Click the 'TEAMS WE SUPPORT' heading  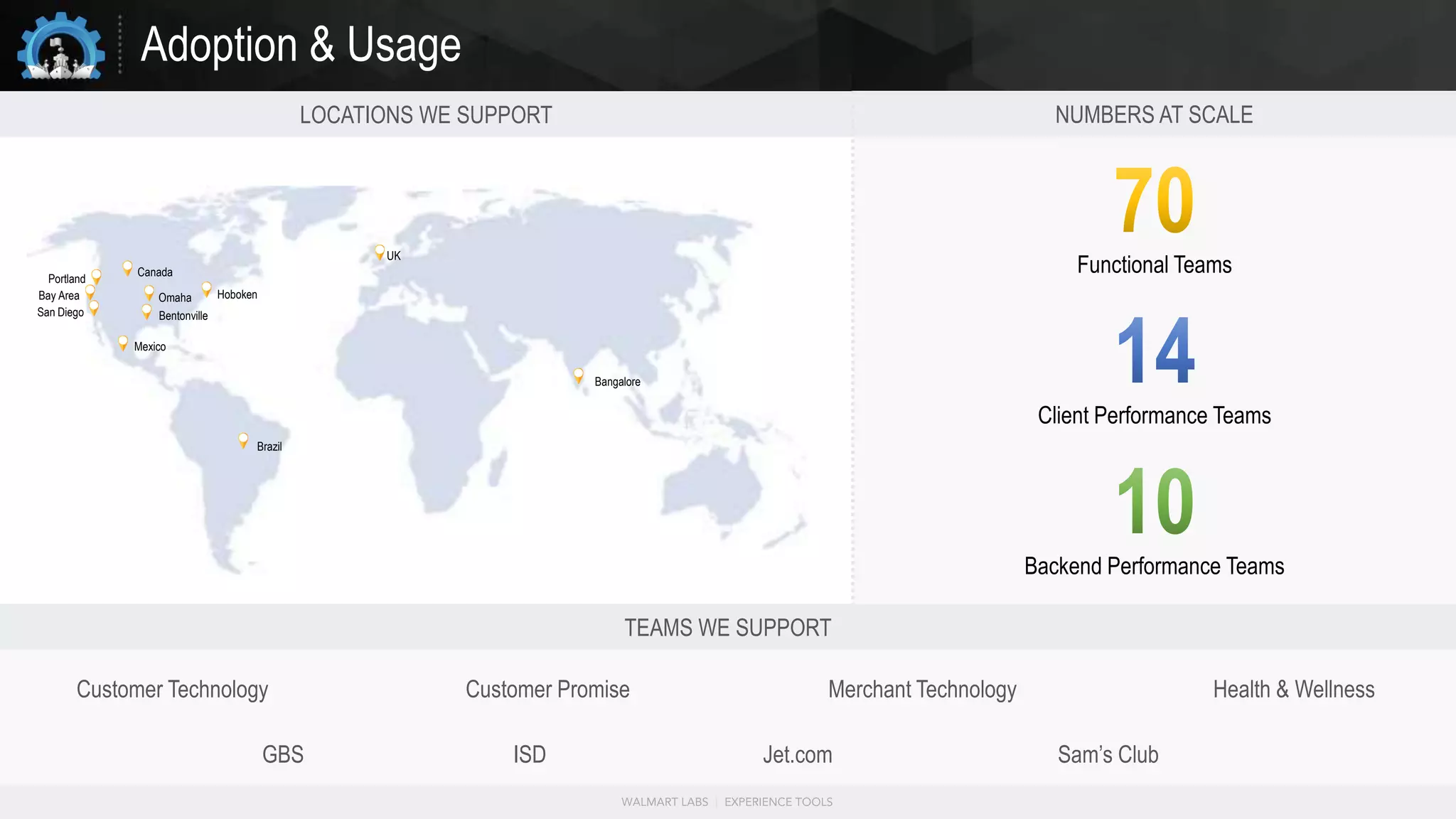(x=728, y=628)
